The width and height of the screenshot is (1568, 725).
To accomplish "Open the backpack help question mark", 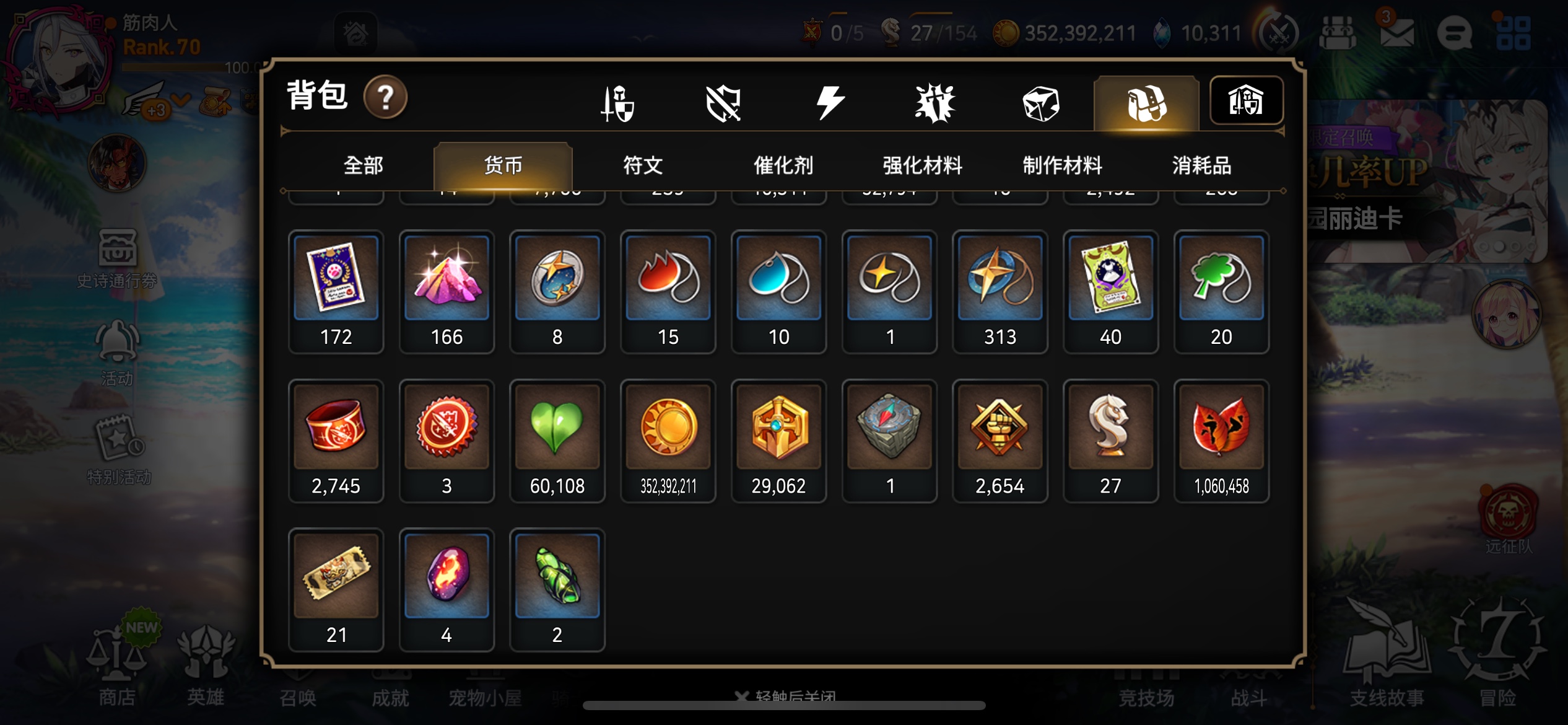I will click(385, 97).
